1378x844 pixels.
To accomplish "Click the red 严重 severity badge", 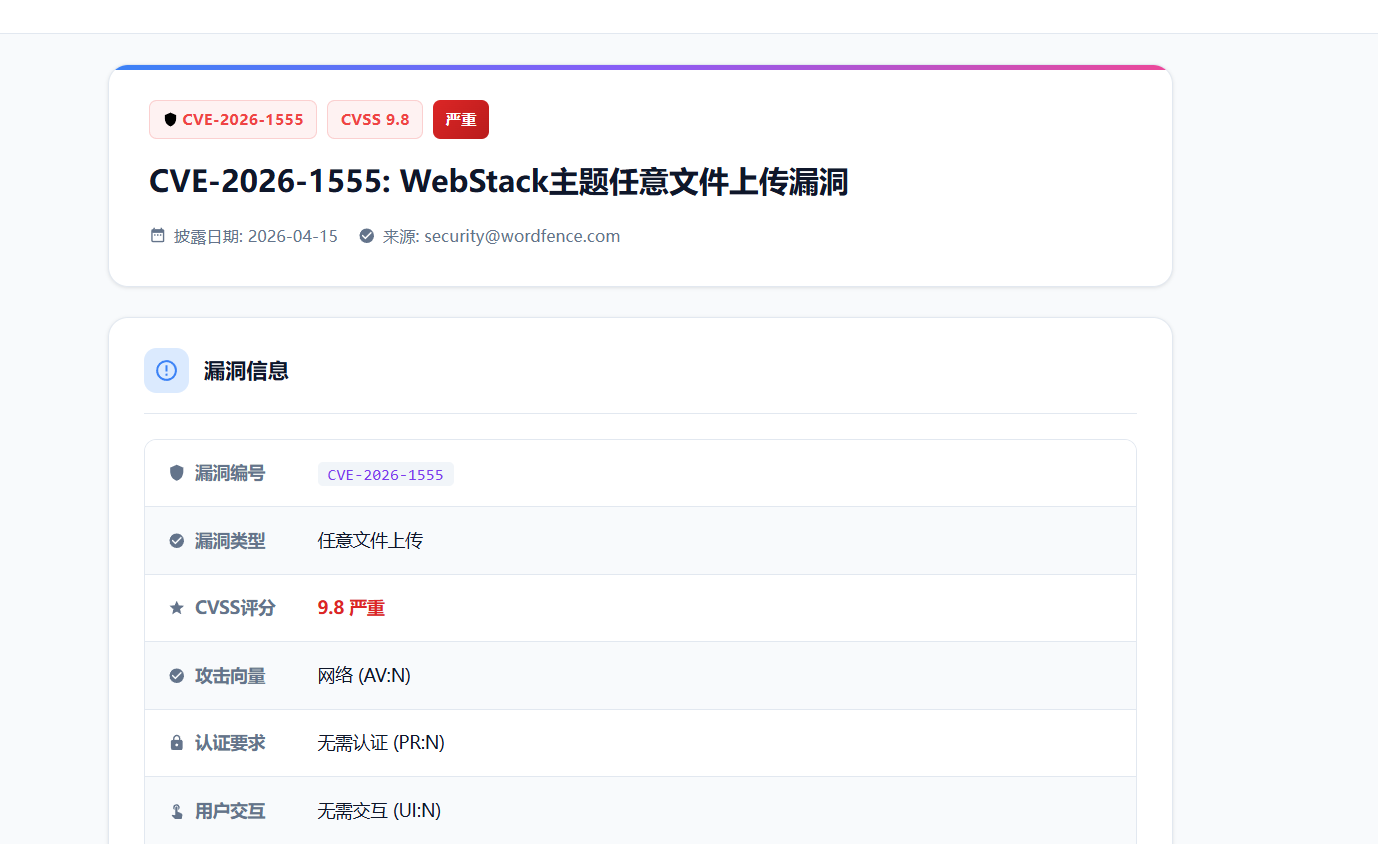I will click(461, 120).
